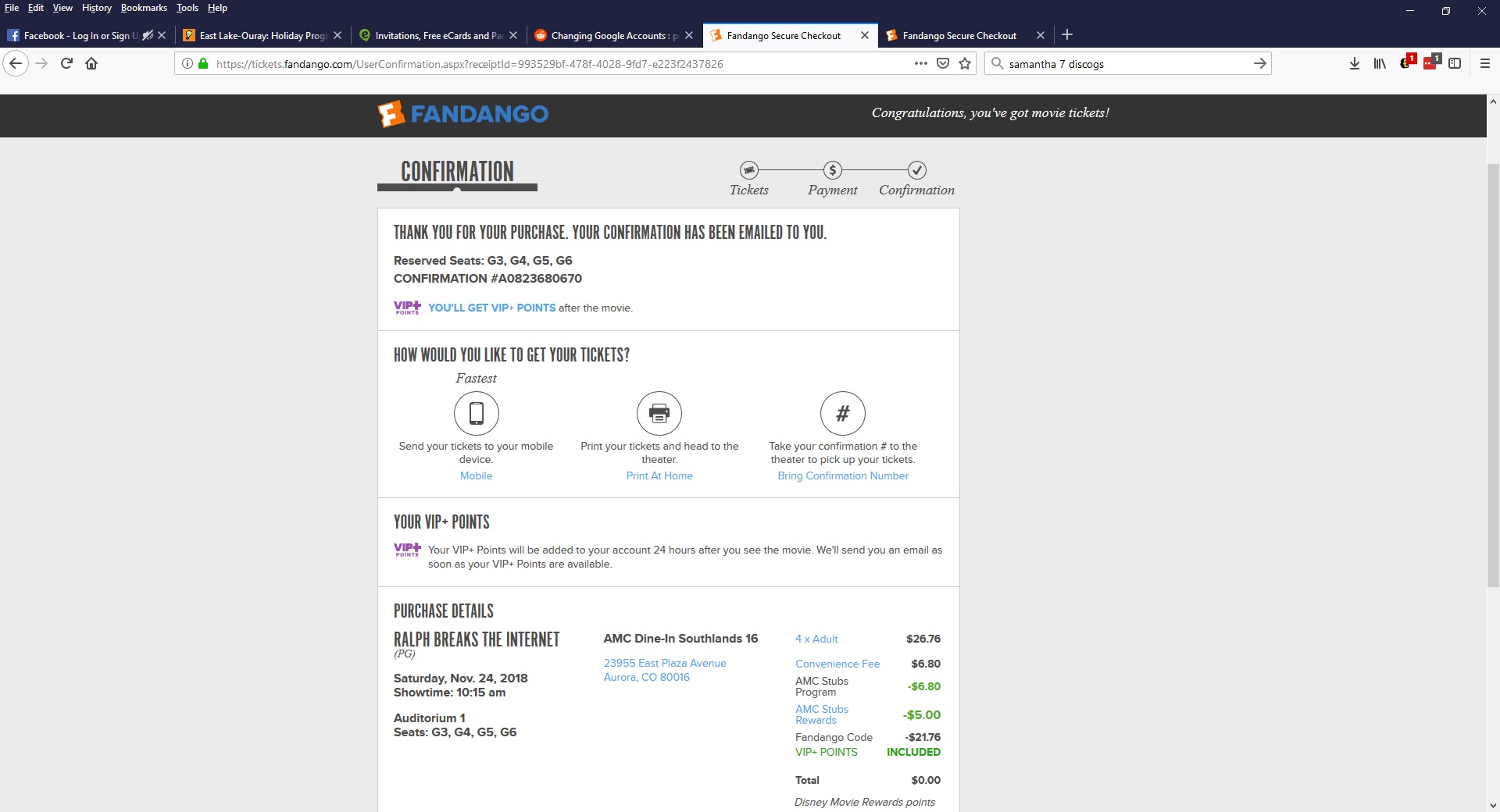Close the East Lake-Ouray tab
1500x812 pixels.
tap(337, 35)
